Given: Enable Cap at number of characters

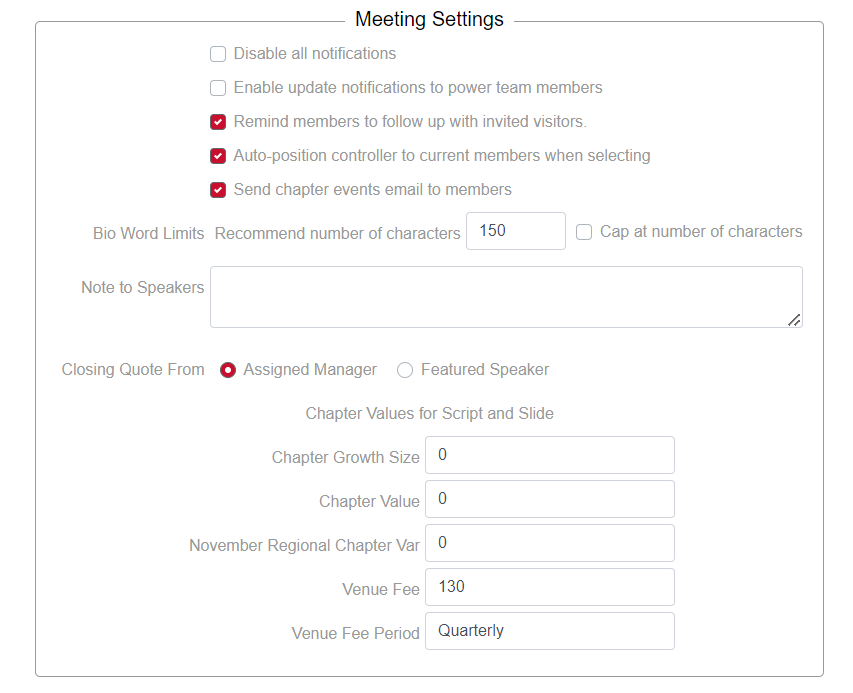Looking at the screenshot, I should [585, 232].
